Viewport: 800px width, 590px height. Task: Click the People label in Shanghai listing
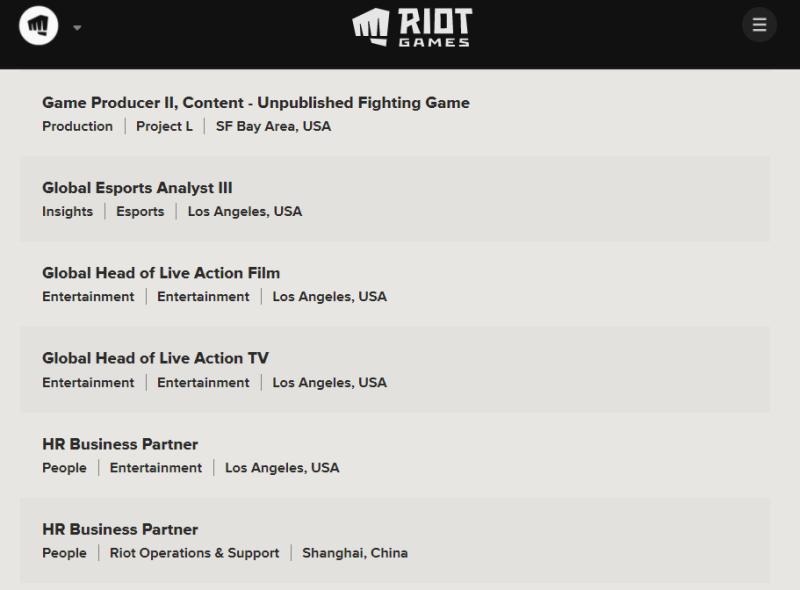pos(64,553)
